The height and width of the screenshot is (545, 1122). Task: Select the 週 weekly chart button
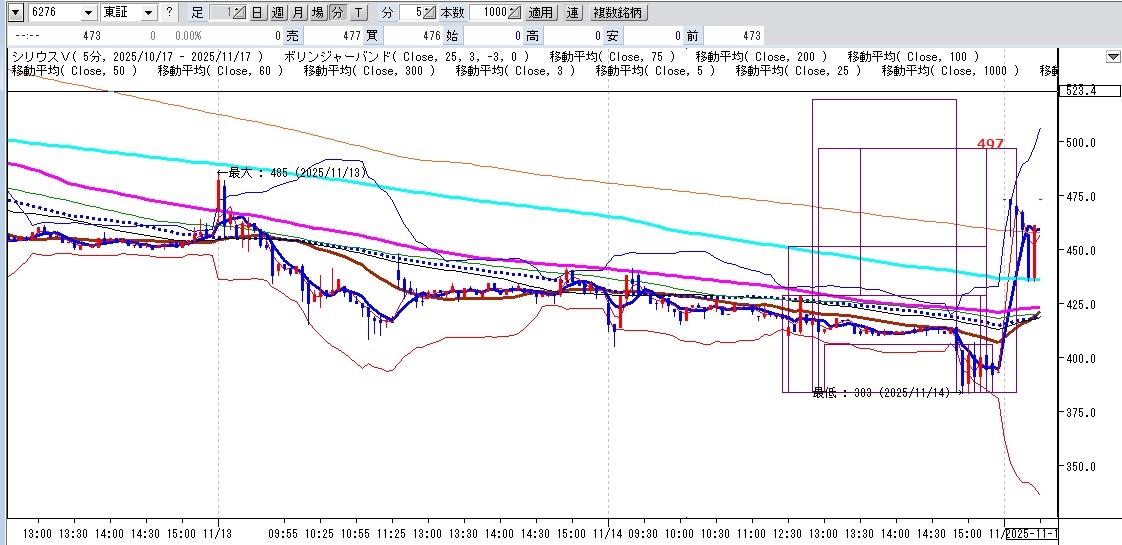pyautogui.click(x=278, y=12)
